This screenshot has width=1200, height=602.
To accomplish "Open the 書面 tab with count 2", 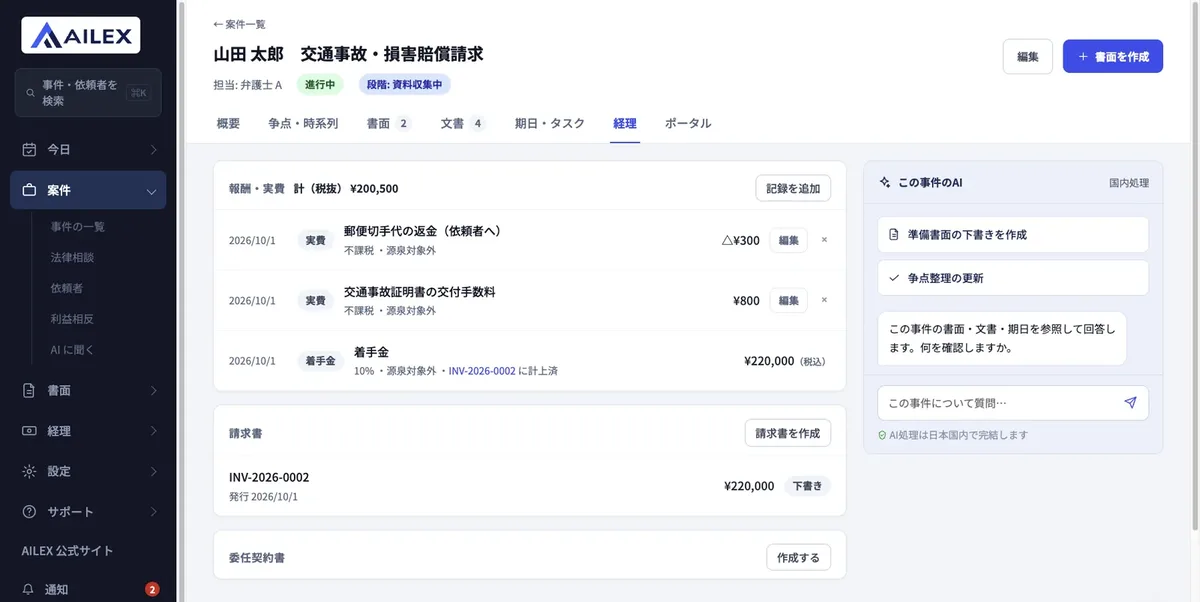I will [x=389, y=124].
